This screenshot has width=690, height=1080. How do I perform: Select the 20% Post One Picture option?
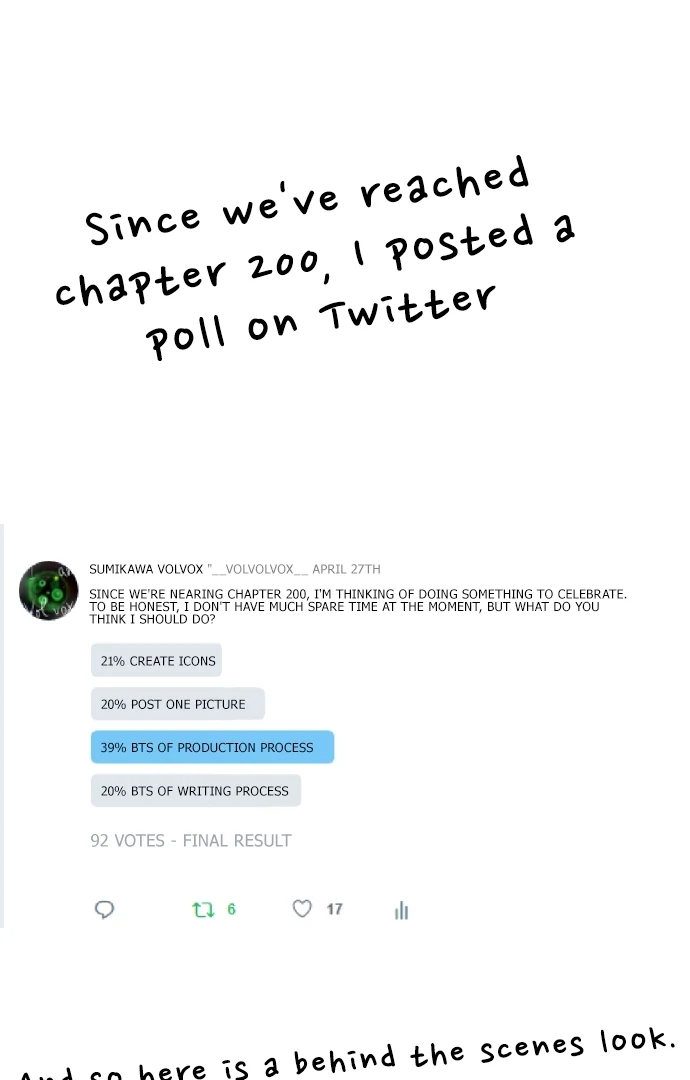pyautogui.click(x=177, y=704)
